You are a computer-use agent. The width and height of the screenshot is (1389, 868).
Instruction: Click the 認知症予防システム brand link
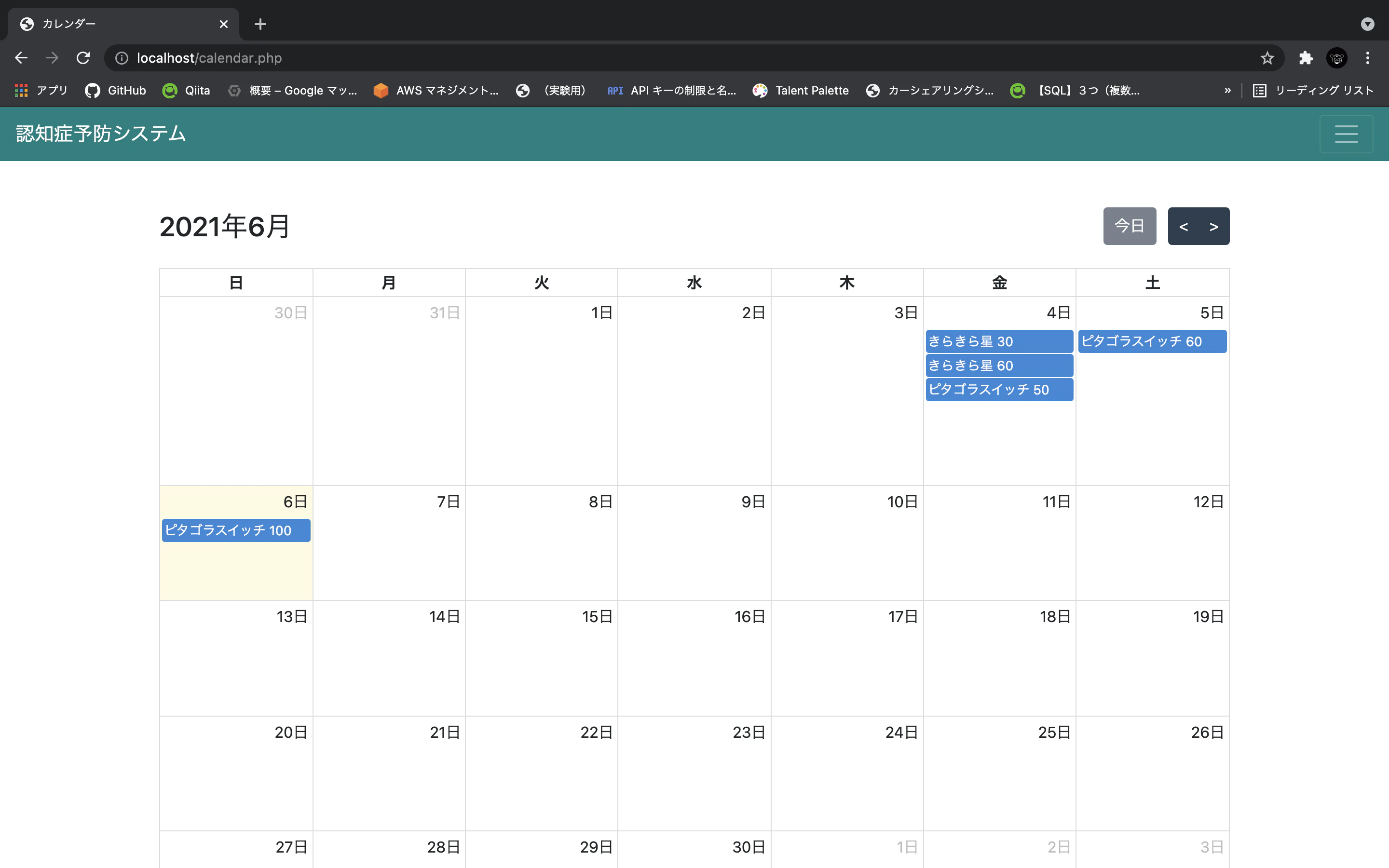pyautogui.click(x=101, y=134)
